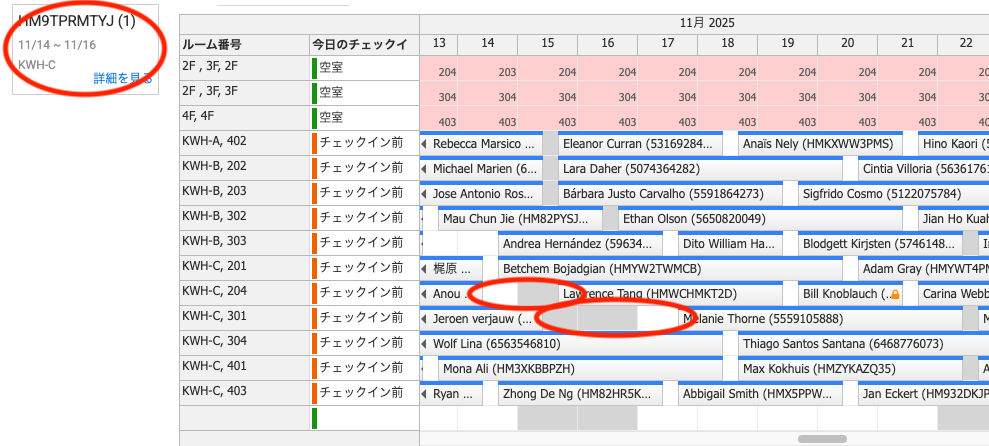The width and height of the screenshot is (989, 446).
Task: Click the lock icon on Bill Knoblauch booking
Action: pyautogui.click(x=895, y=295)
